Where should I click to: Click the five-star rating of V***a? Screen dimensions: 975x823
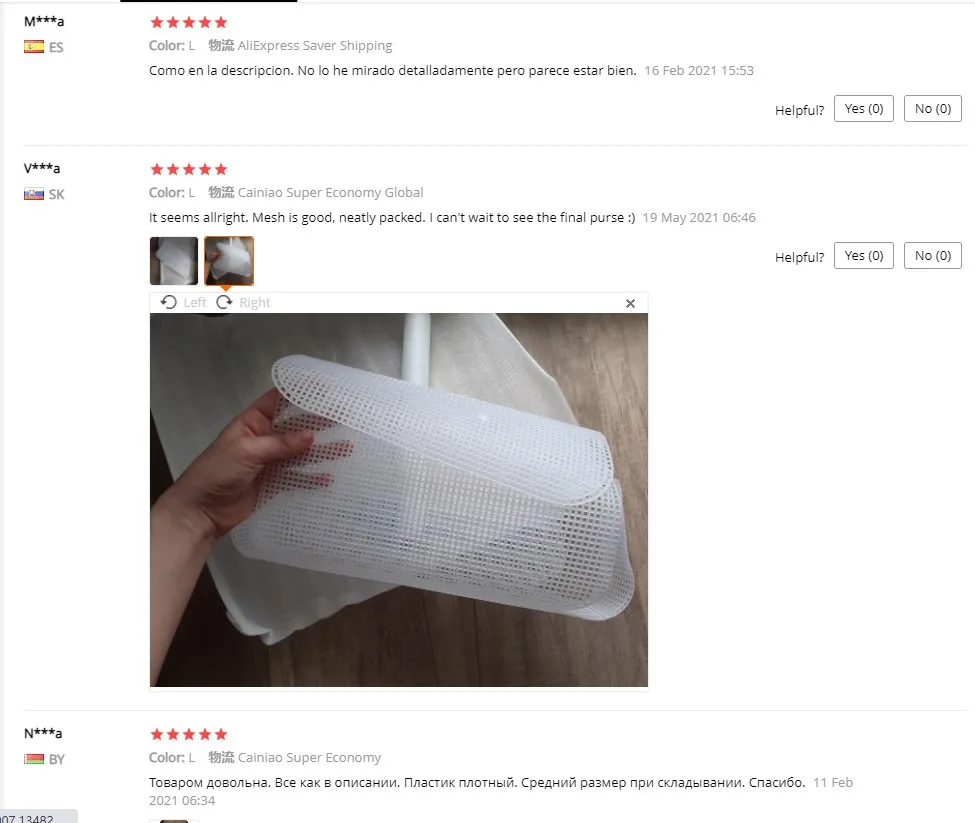pos(189,169)
